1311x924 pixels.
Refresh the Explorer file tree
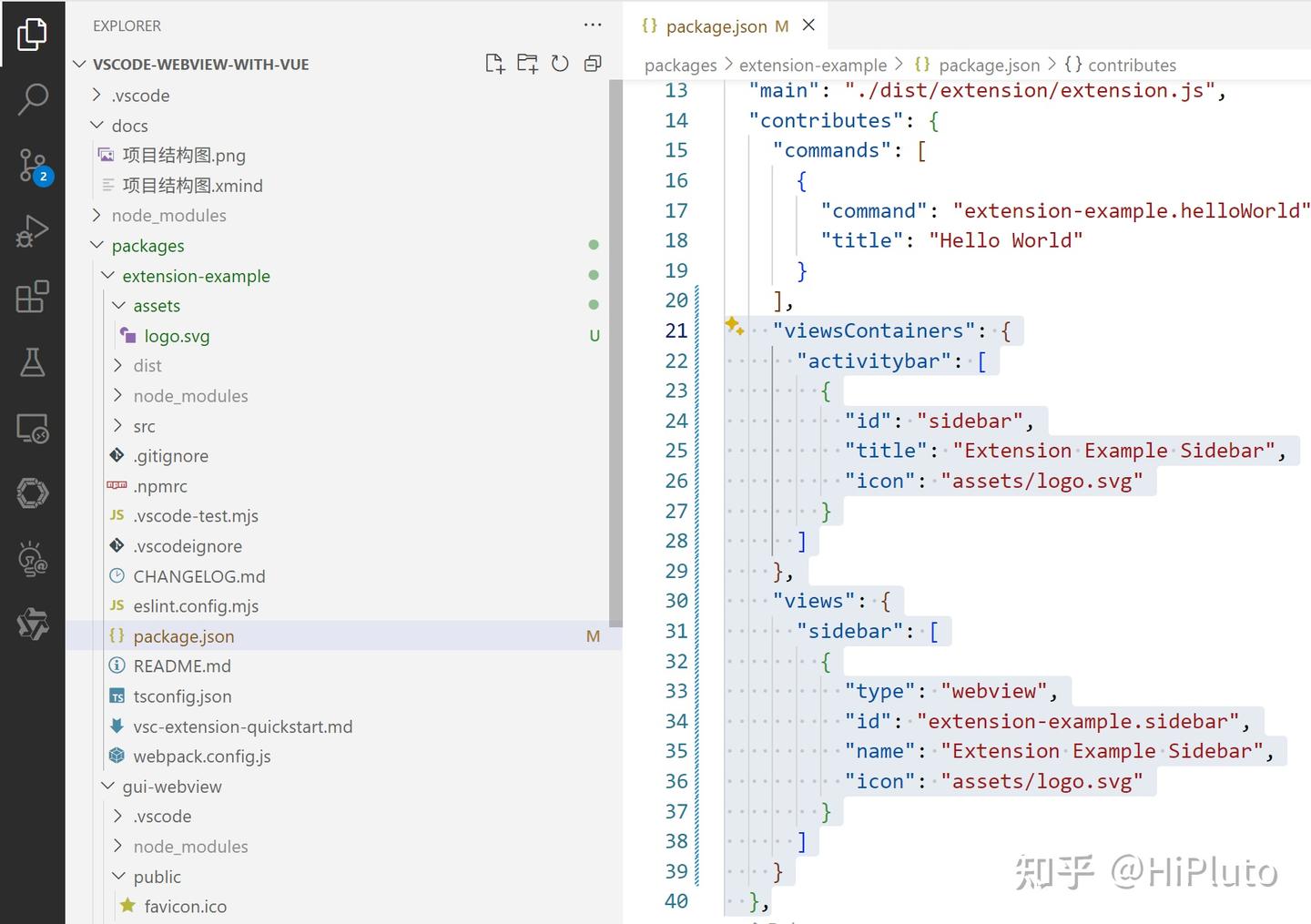(x=560, y=63)
